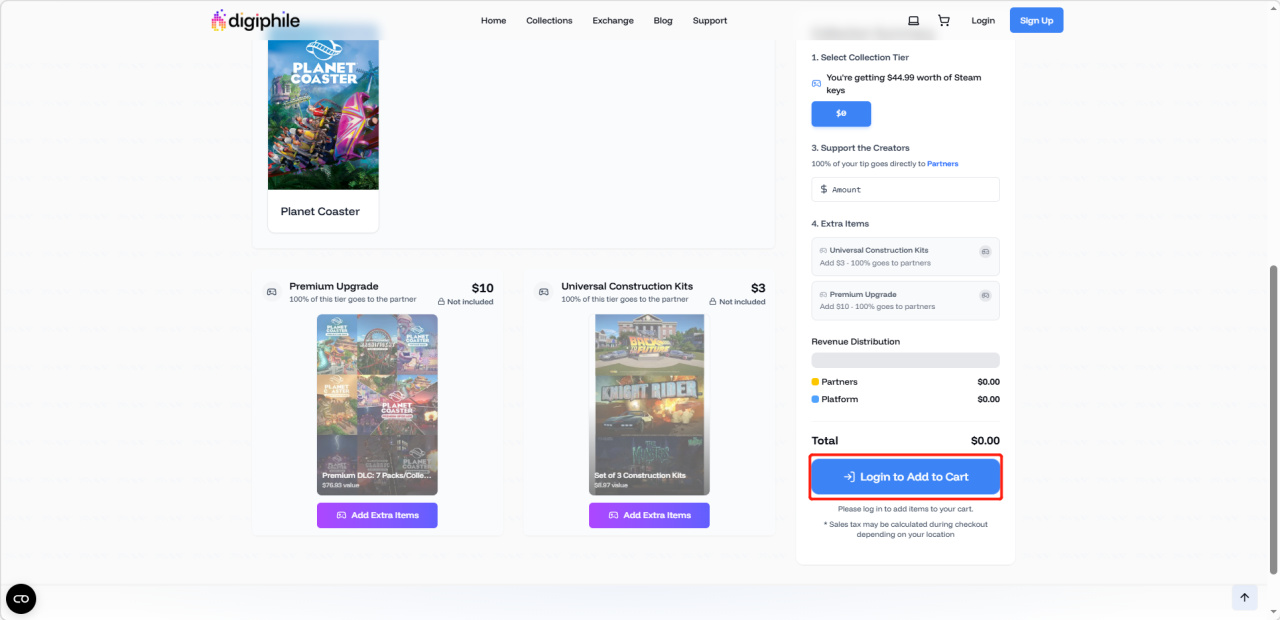Viewport: 1280px width, 620px height.
Task: Open Exchange page
Action: coord(612,20)
